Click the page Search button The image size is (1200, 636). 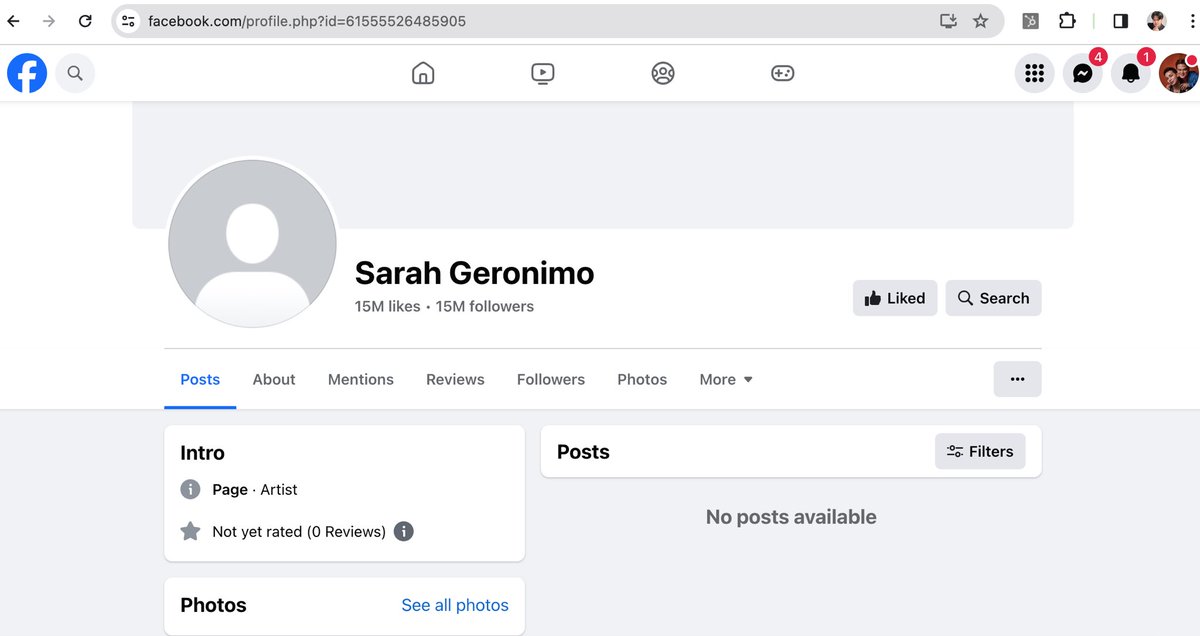(x=994, y=298)
